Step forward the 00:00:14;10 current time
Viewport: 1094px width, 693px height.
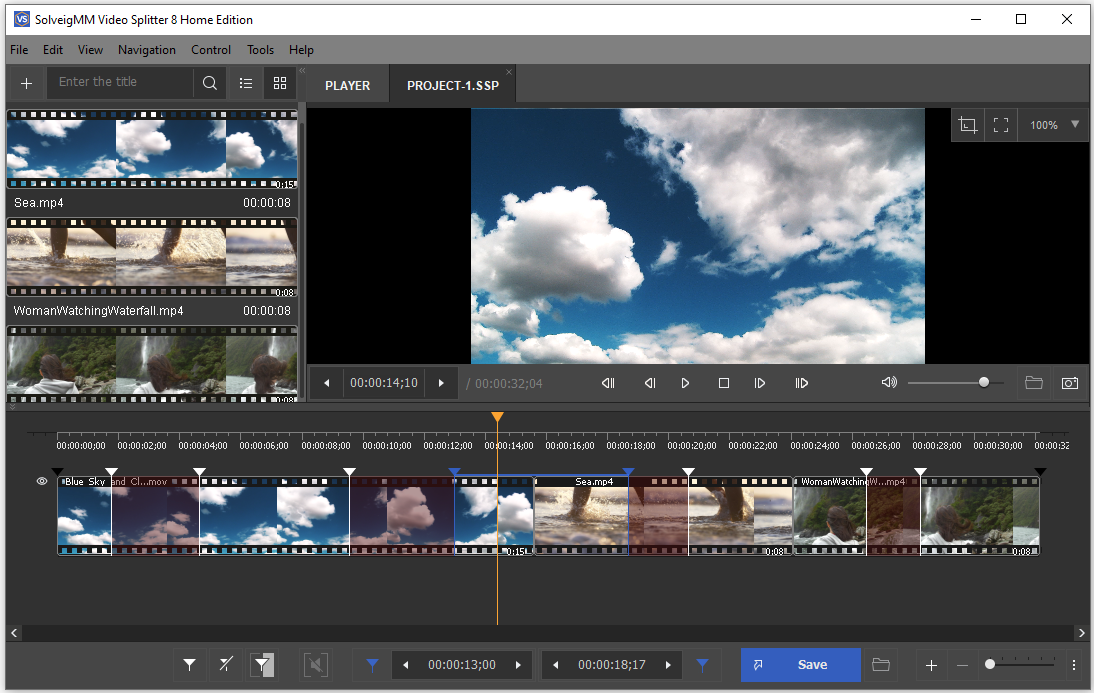coord(441,383)
